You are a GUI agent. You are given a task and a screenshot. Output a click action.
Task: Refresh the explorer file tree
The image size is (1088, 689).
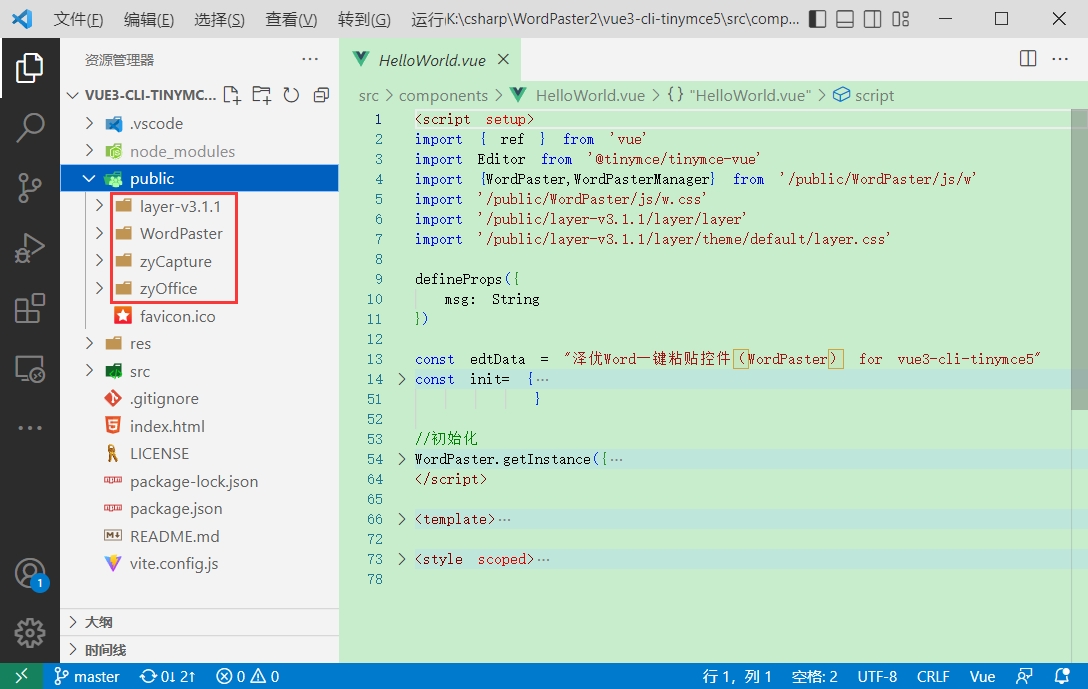coord(291,95)
